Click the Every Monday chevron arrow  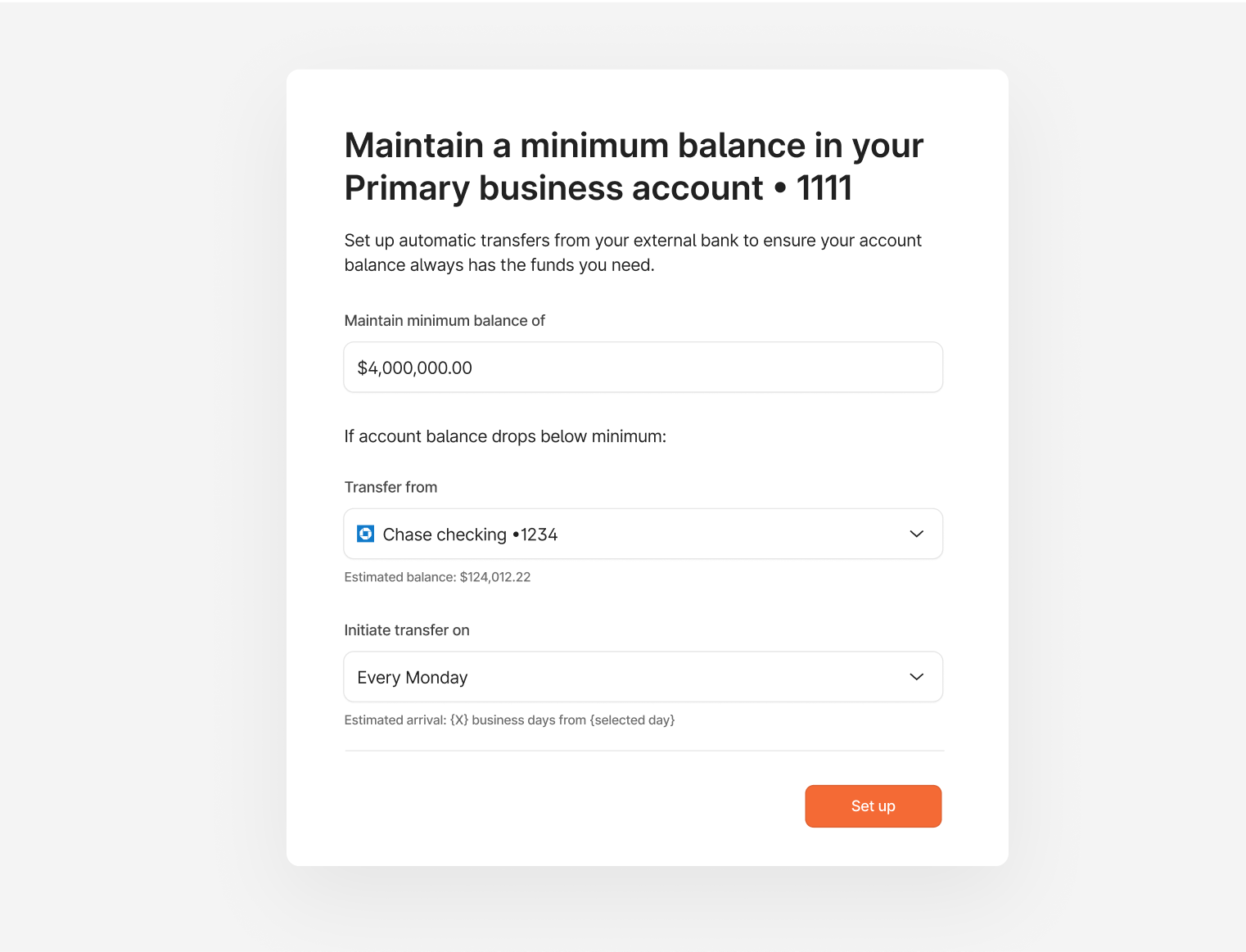(x=917, y=677)
